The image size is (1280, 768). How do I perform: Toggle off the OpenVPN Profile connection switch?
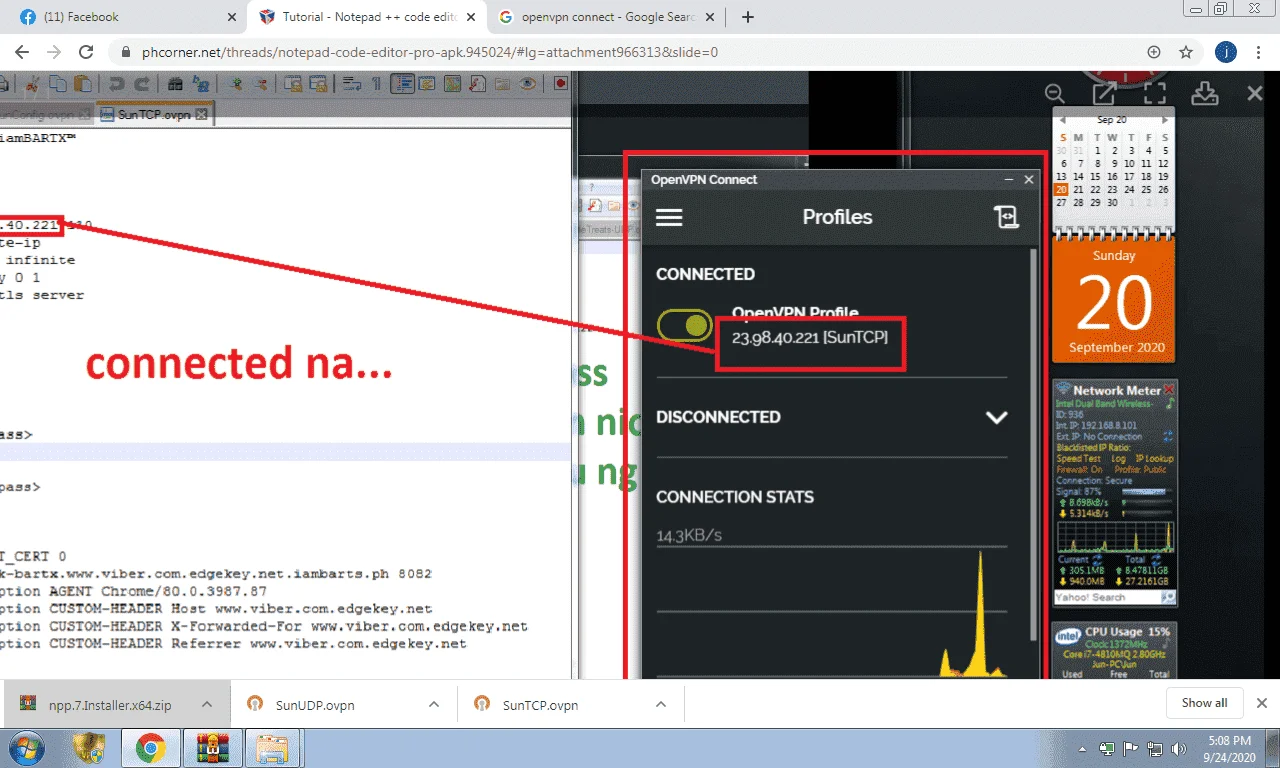[x=684, y=326]
